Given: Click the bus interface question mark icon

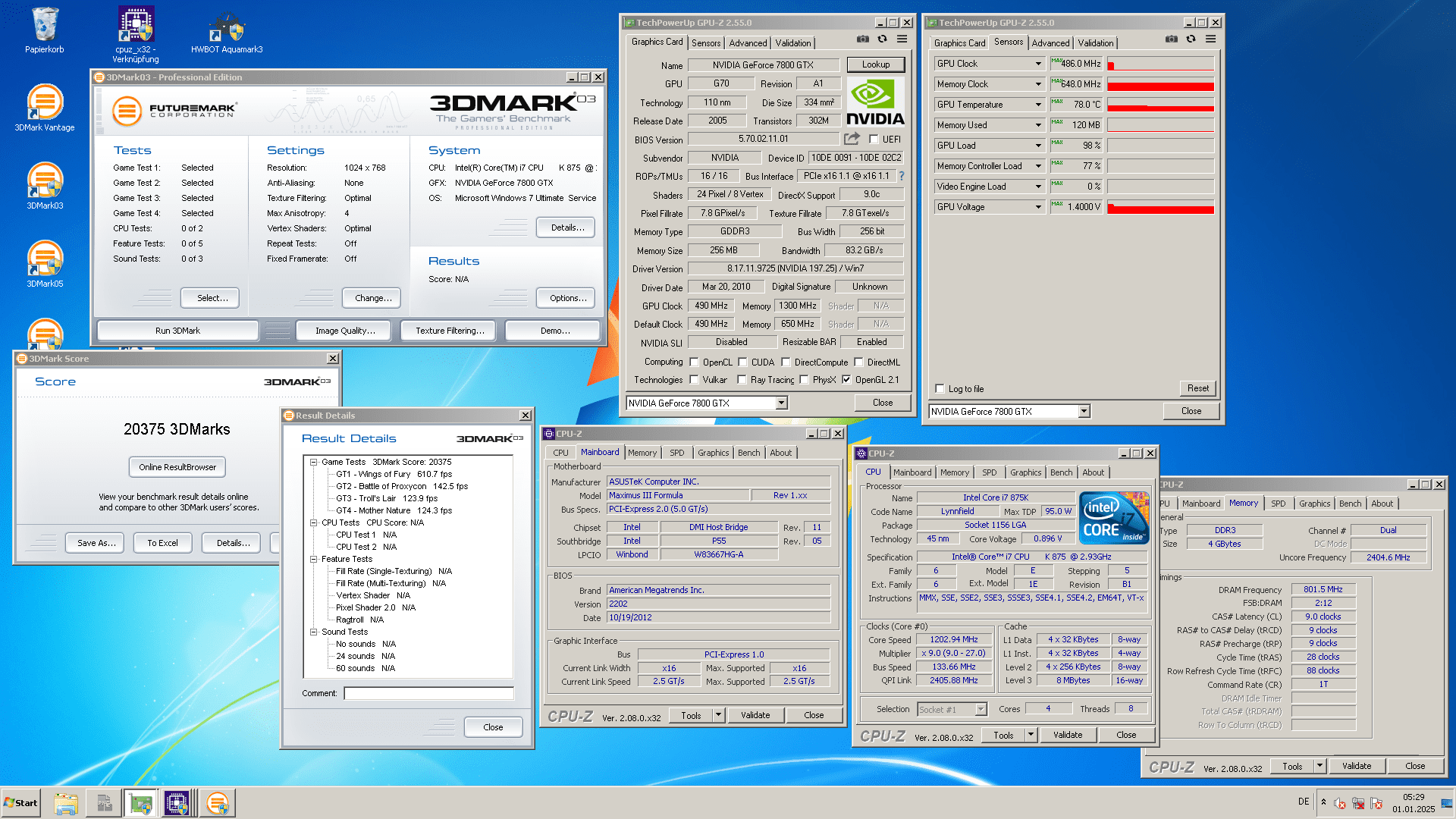Looking at the screenshot, I should (902, 176).
